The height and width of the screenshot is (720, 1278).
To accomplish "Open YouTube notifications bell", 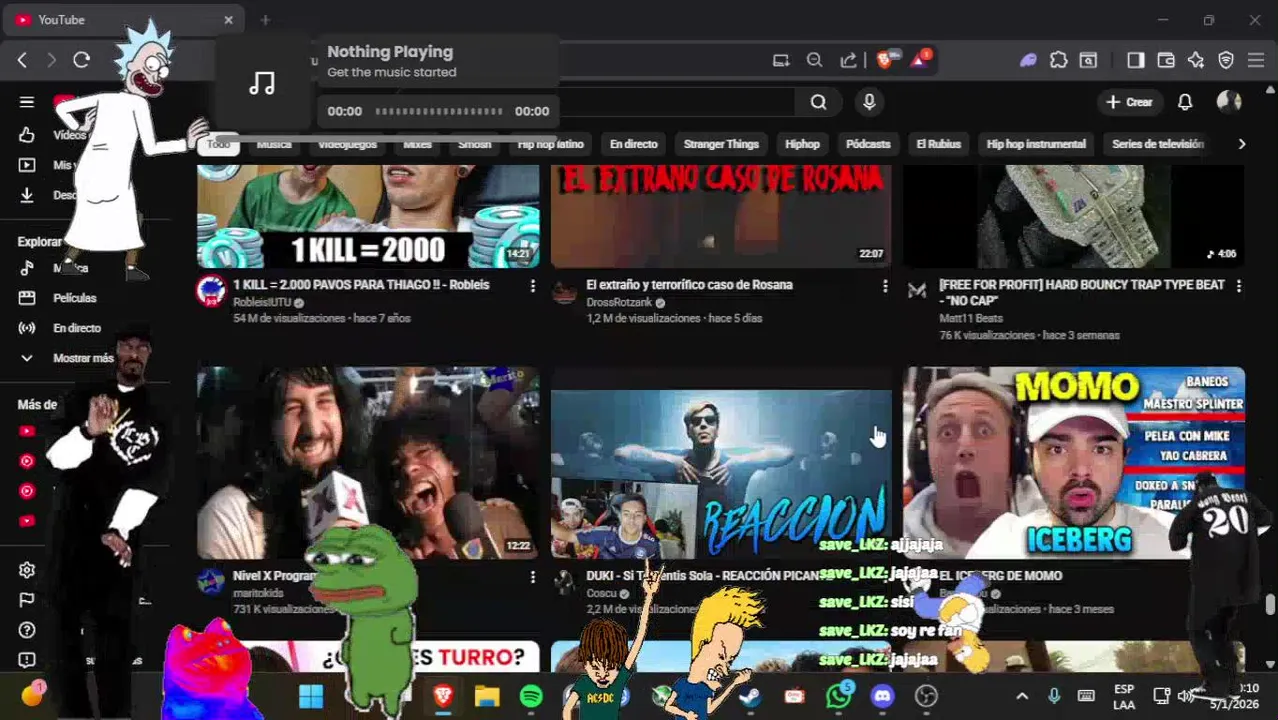I will point(1185,102).
